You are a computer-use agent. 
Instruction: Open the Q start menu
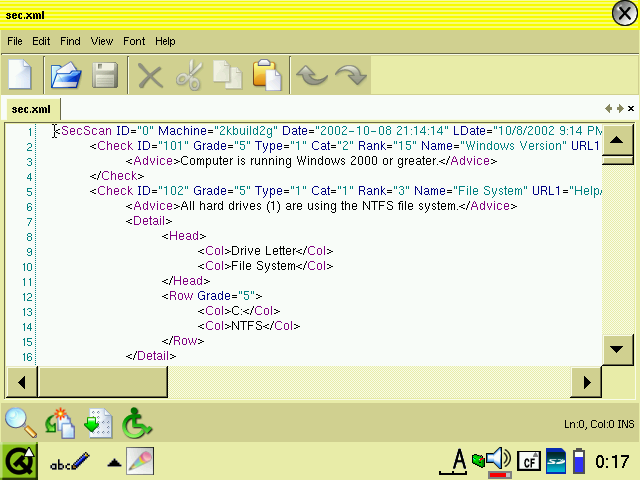tap(19, 462)
